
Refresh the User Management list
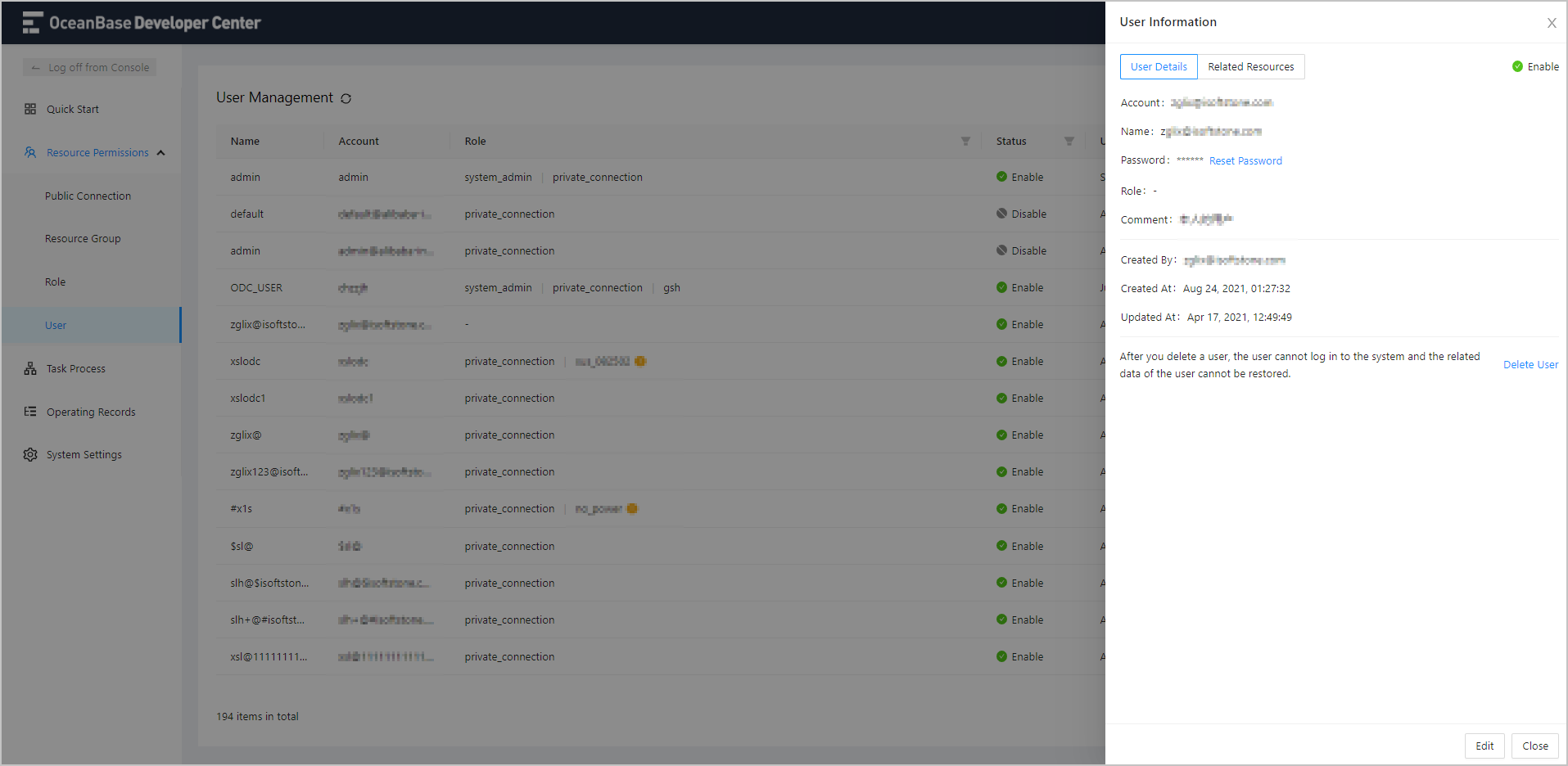[346, 98]
